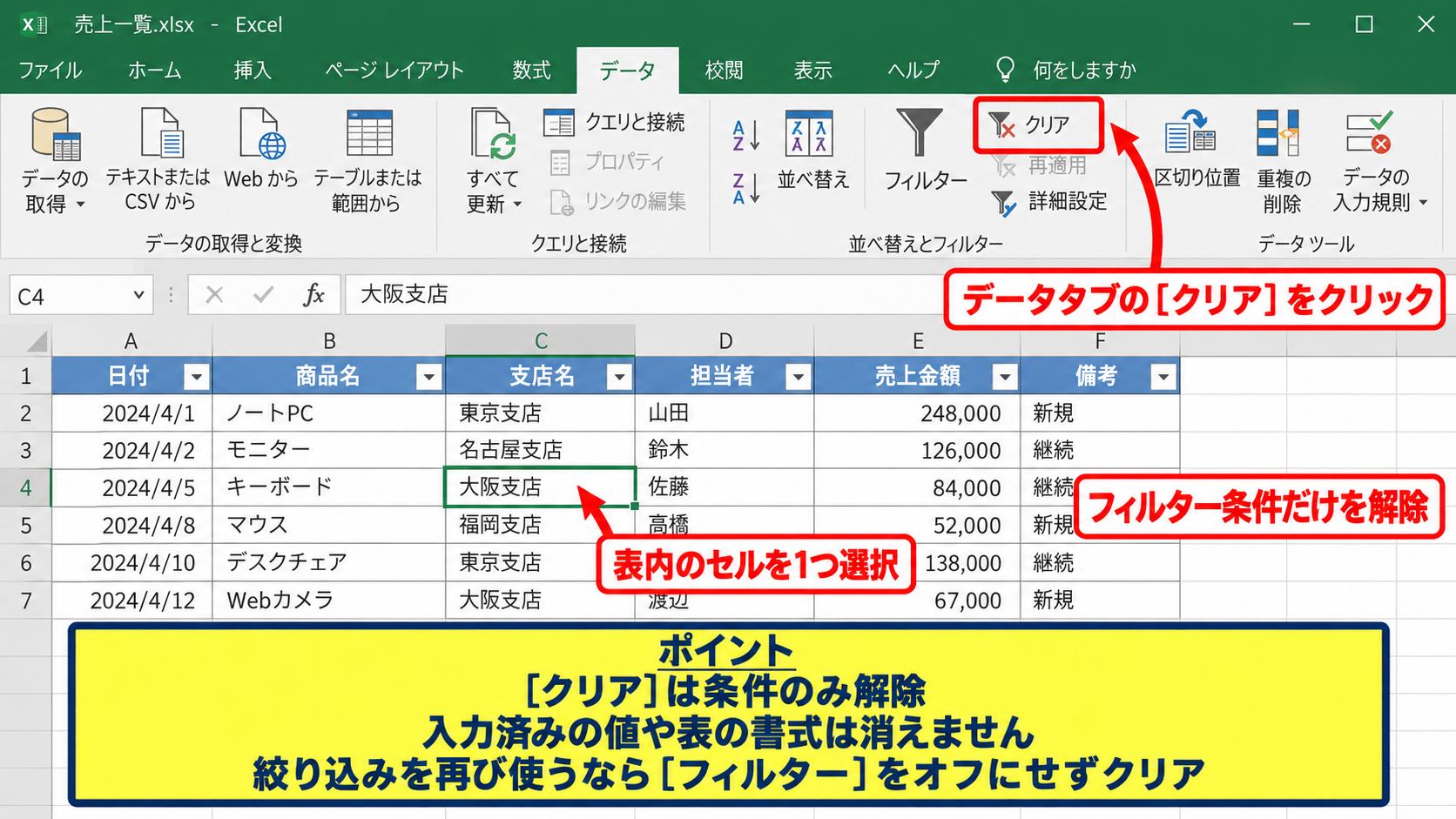Open クエリと接続 pane
The width and height of the screenshot is (1456, 819).
[x=615, y=123]
